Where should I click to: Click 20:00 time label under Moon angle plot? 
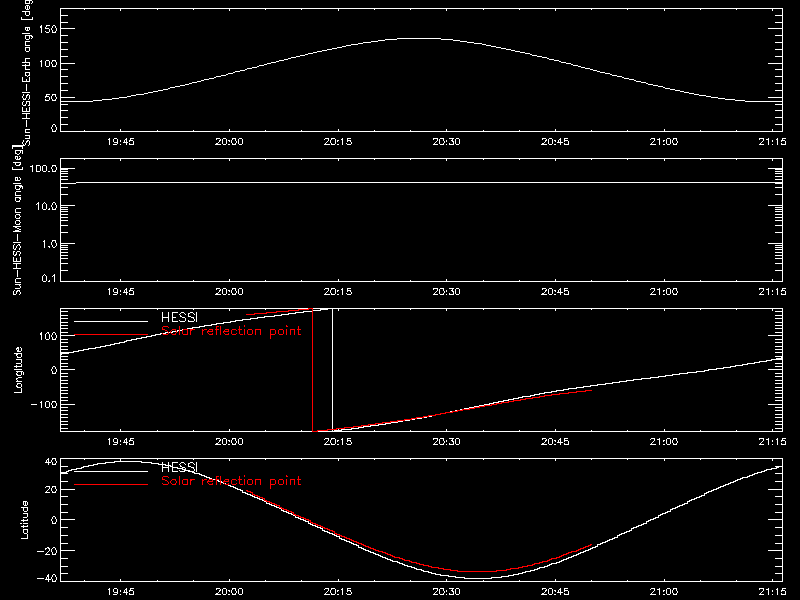229,292
